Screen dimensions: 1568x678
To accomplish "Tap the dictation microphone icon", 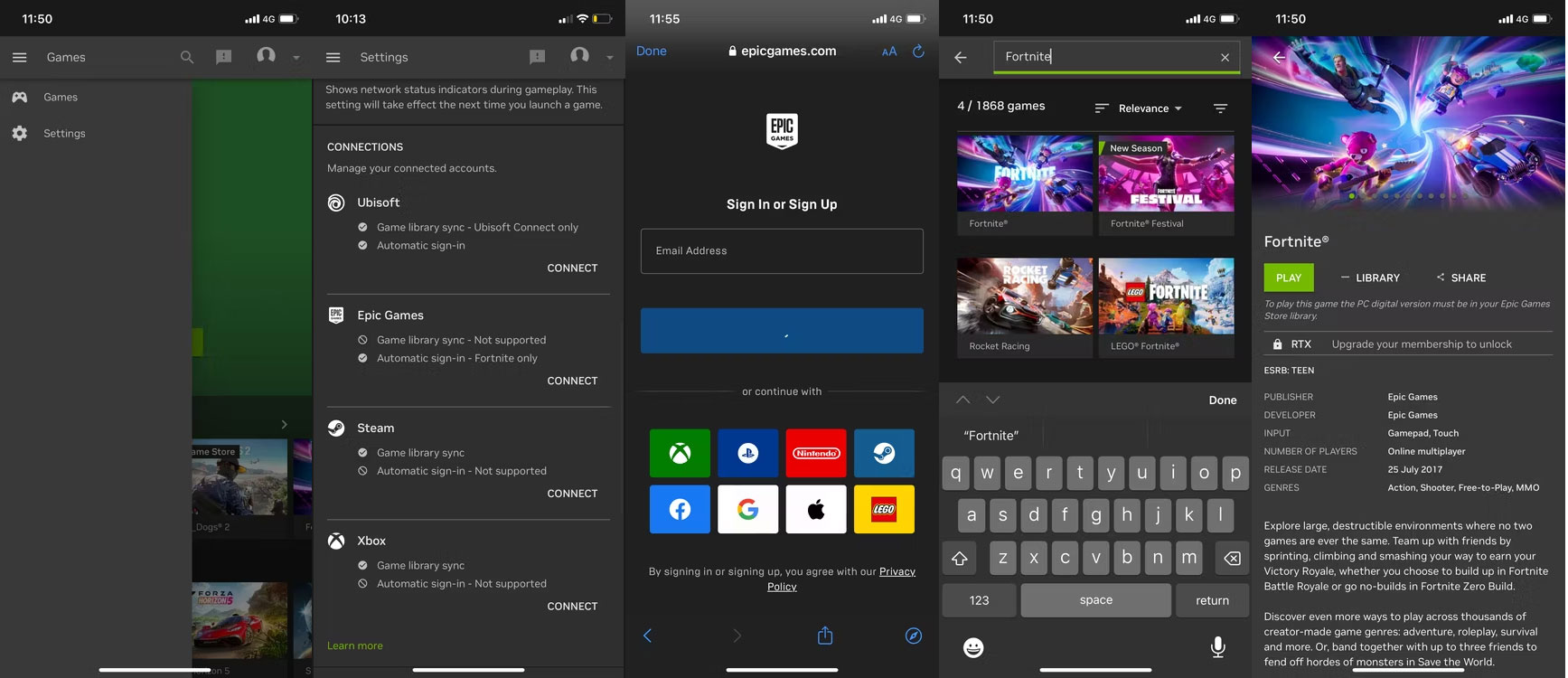I will [x=1218, y=646].
